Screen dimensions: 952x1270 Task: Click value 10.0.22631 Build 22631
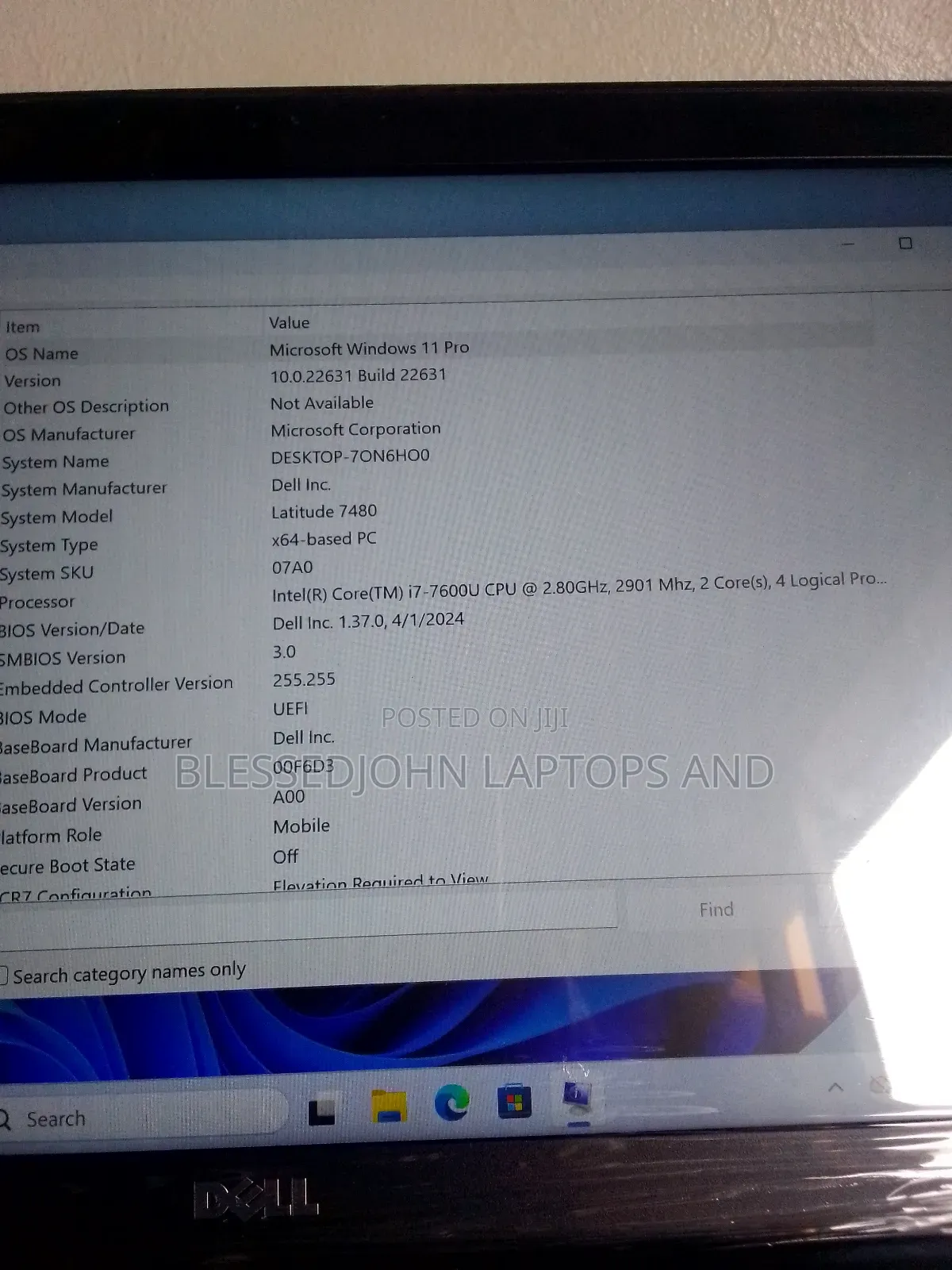click(x=358, y=375)
